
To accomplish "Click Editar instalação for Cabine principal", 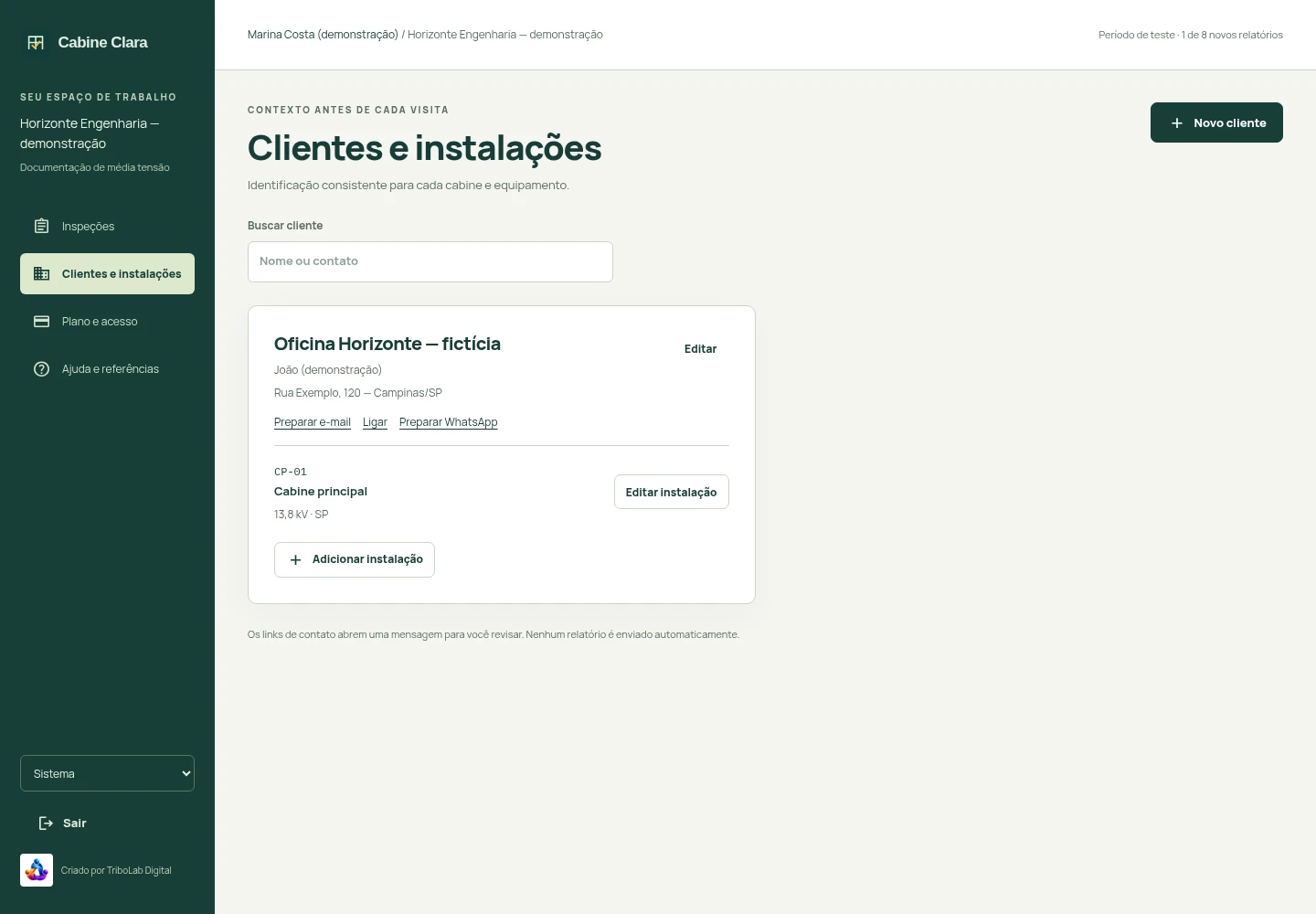I will (671, 492).
